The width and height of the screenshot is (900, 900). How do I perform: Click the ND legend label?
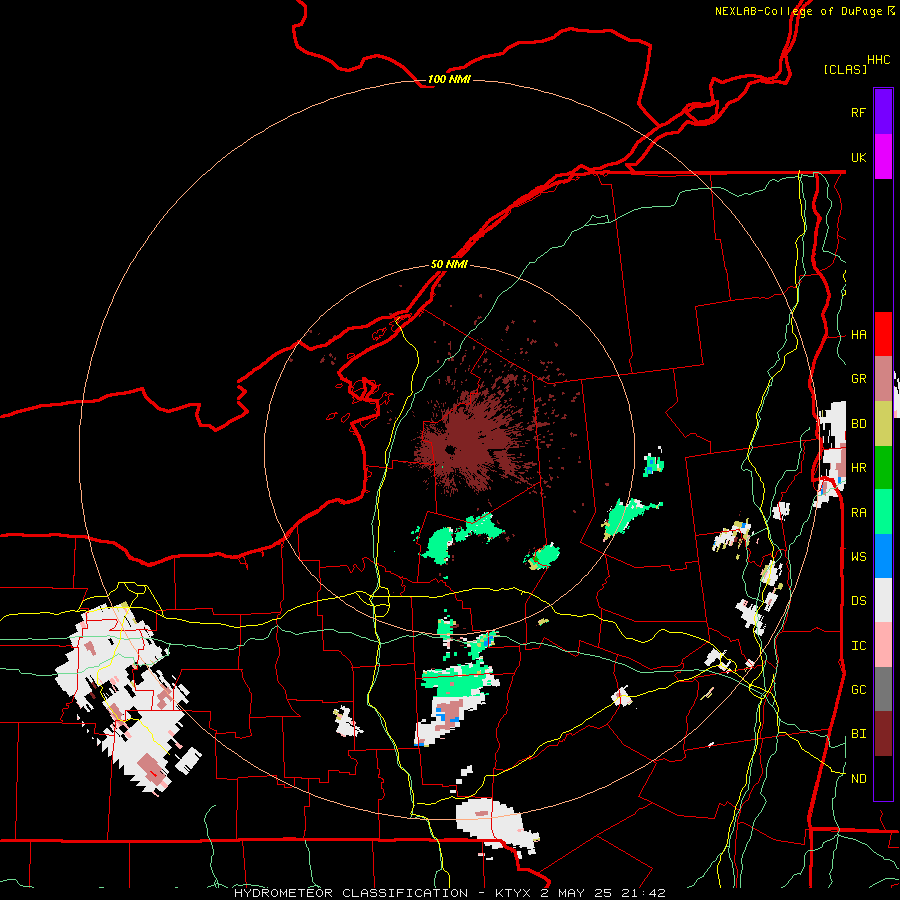(x=858, y=779)
